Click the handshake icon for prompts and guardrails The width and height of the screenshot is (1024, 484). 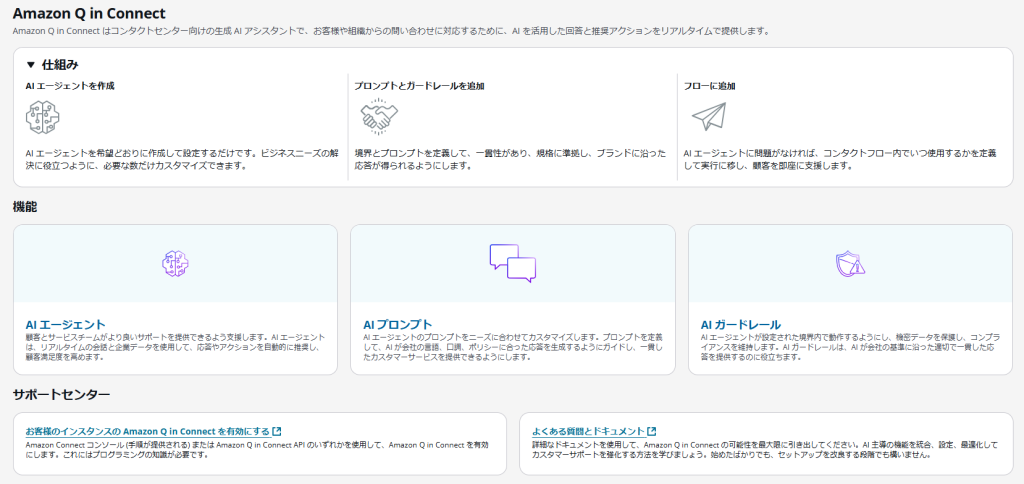pos(379,117)
